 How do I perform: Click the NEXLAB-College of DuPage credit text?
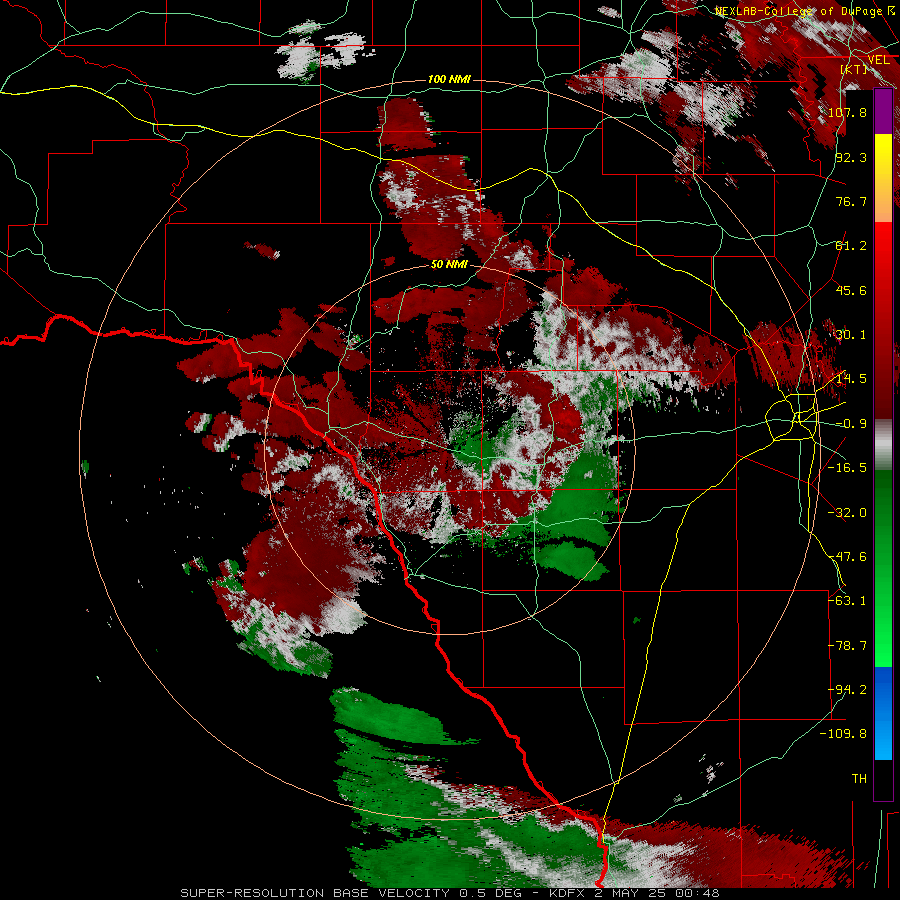click(806, 11)
